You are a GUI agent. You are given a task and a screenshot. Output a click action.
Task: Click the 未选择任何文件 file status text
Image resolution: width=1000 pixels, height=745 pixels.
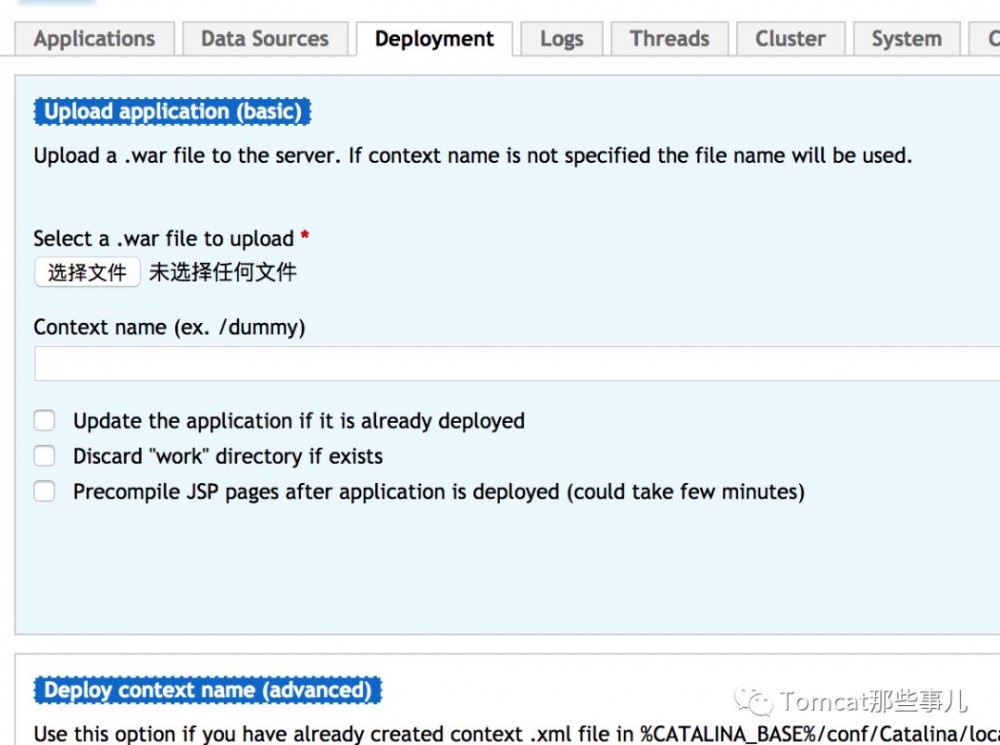coord(223,272)
